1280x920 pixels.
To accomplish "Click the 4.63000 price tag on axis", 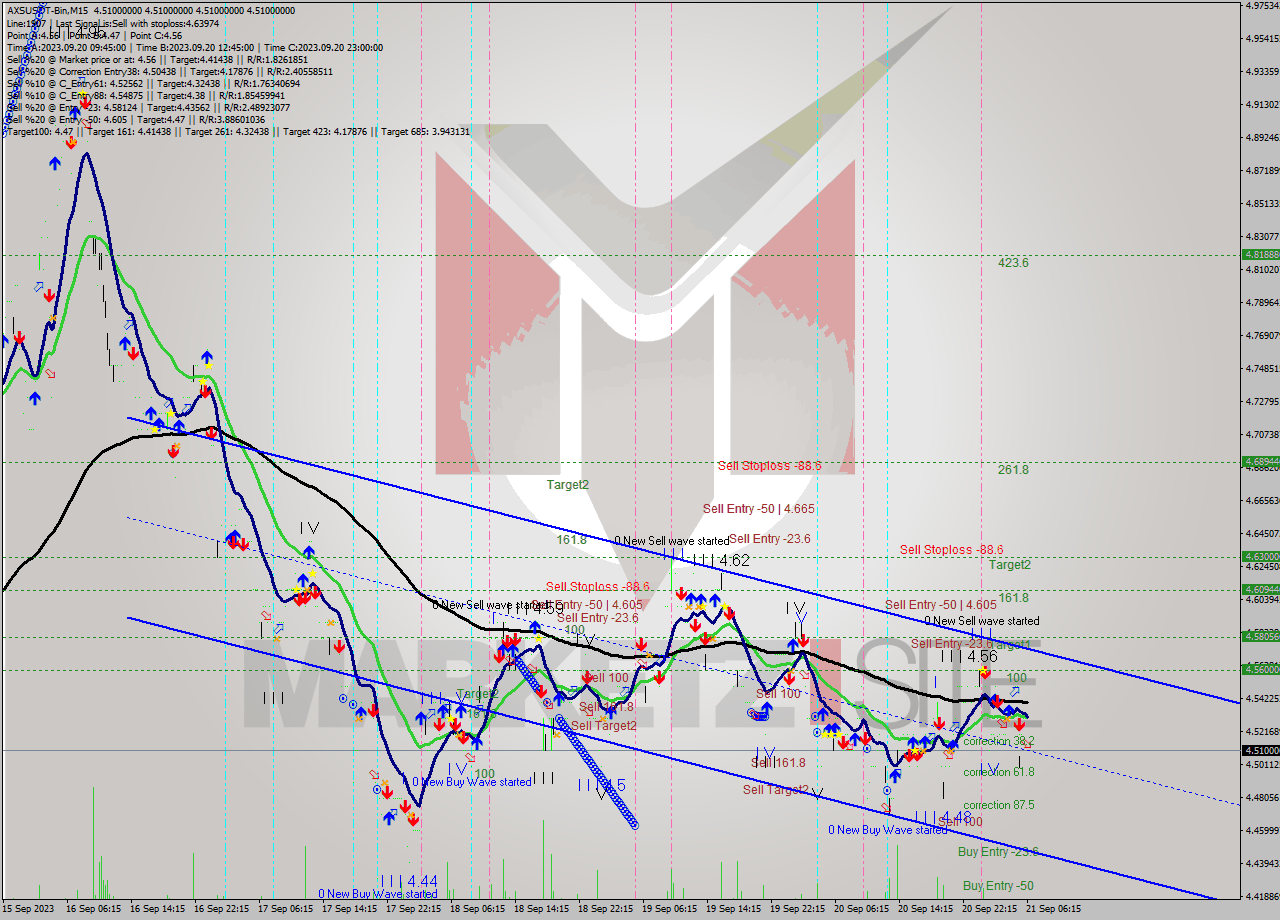I will [x=1260, y=556].
